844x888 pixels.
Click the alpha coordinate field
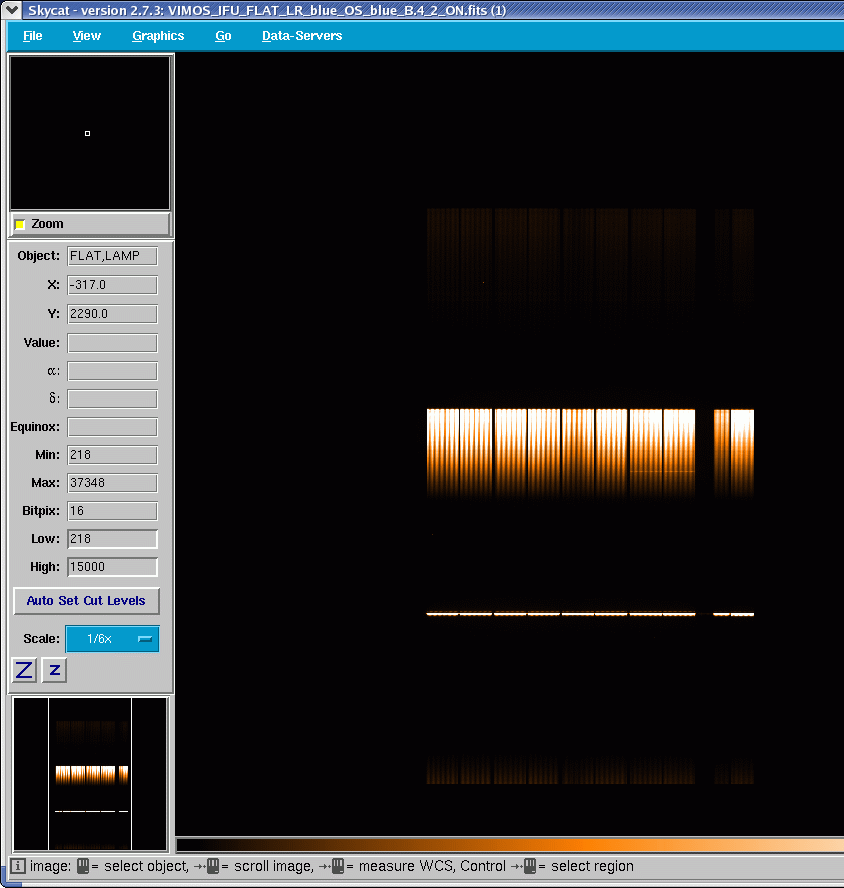click(x=112, y=371)
